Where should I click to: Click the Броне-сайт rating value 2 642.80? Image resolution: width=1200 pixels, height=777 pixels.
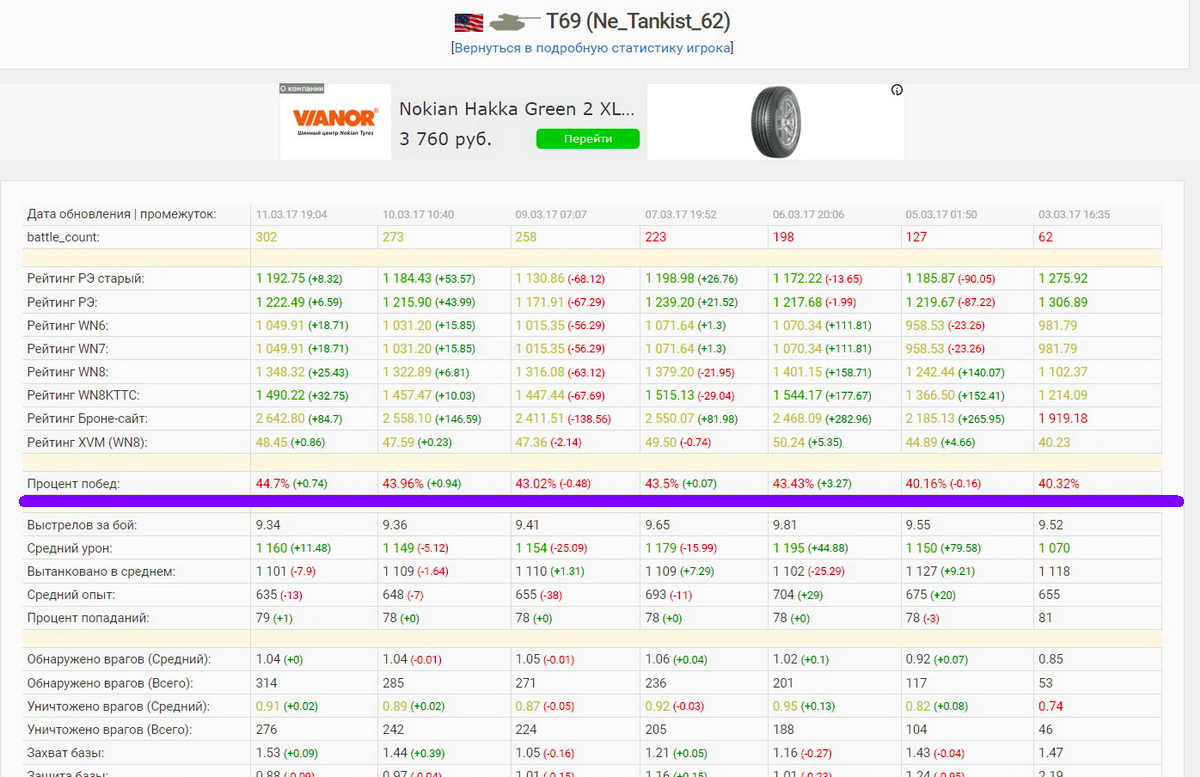click(x=280, y=418)
